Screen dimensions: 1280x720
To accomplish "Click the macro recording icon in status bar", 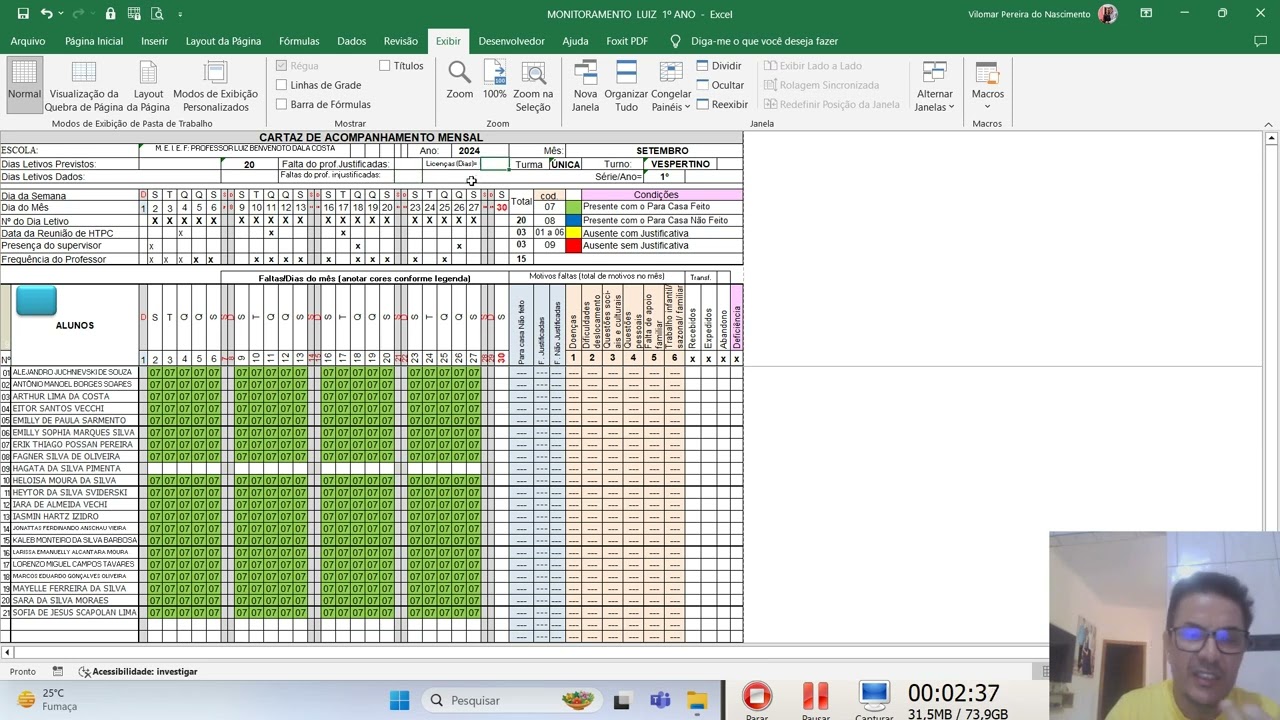I will [57, 672].
